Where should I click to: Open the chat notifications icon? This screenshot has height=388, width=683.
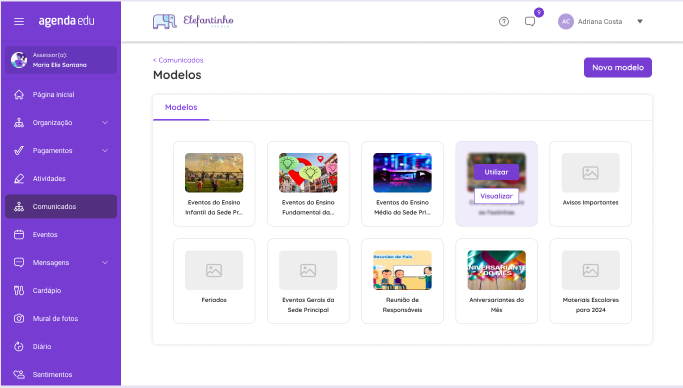click(530, 21)
